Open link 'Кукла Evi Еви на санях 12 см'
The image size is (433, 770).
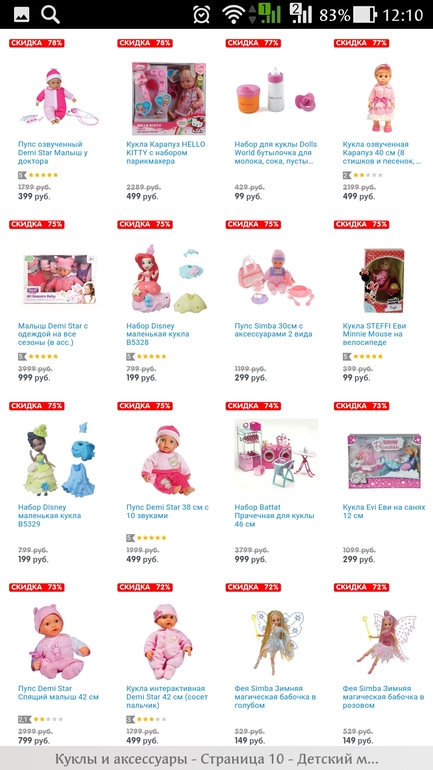(x=384, y=511)
